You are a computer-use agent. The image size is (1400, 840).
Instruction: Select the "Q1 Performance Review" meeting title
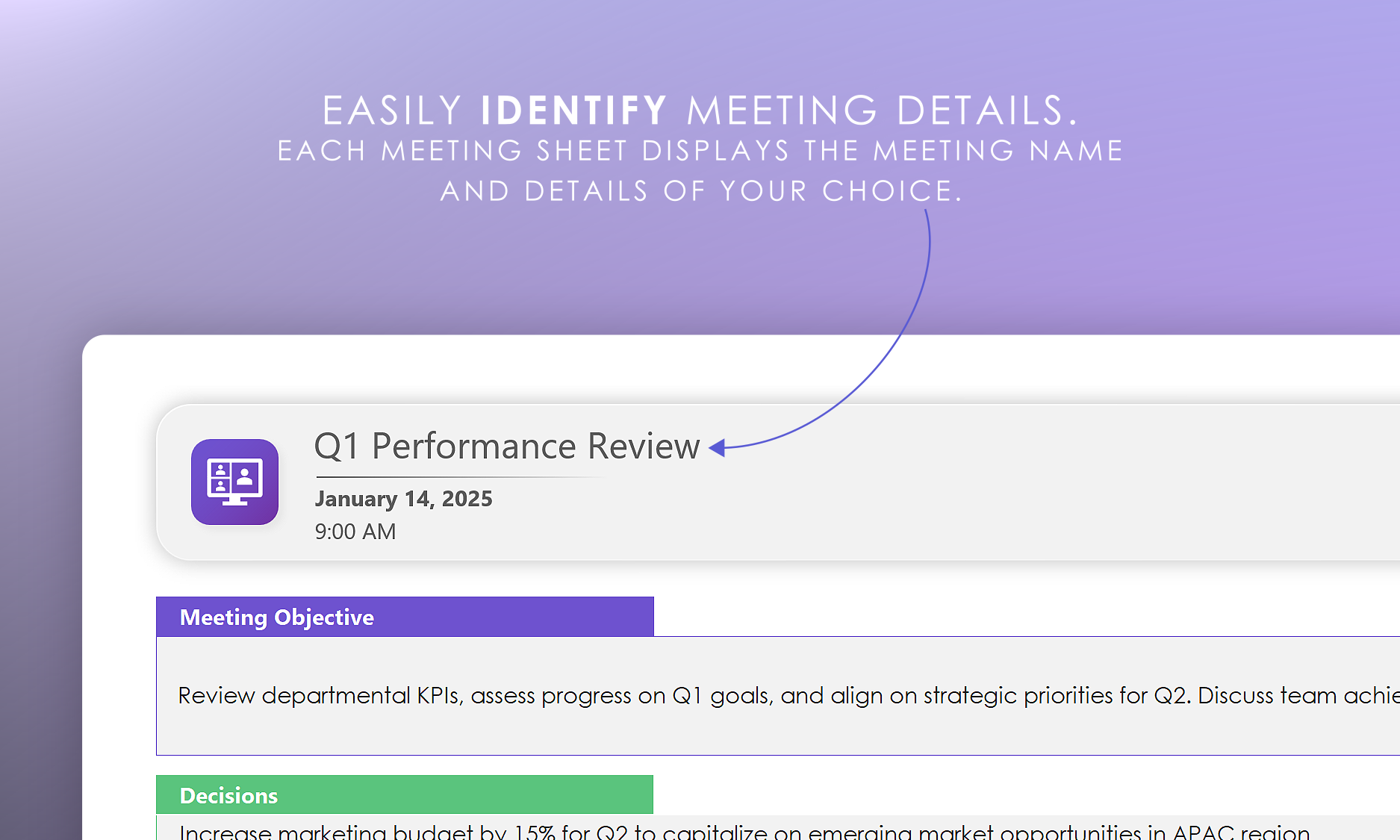[506, 447]
